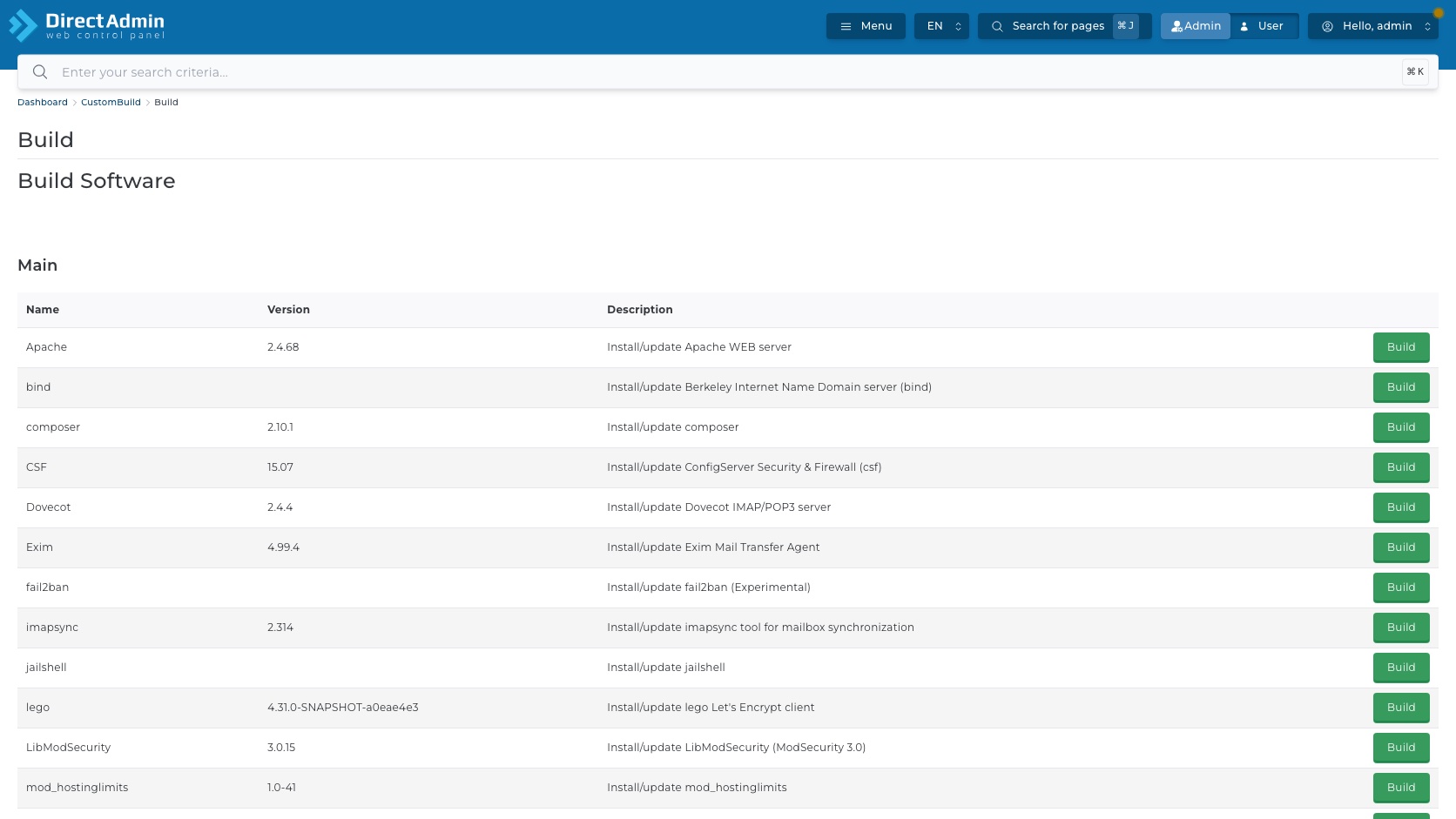Image resolution: width=1456 pixels, height=819 pixels.
Task: Open the Hello, admin account dropdown
Action: pyautogui.click(x=1373, y=26)
